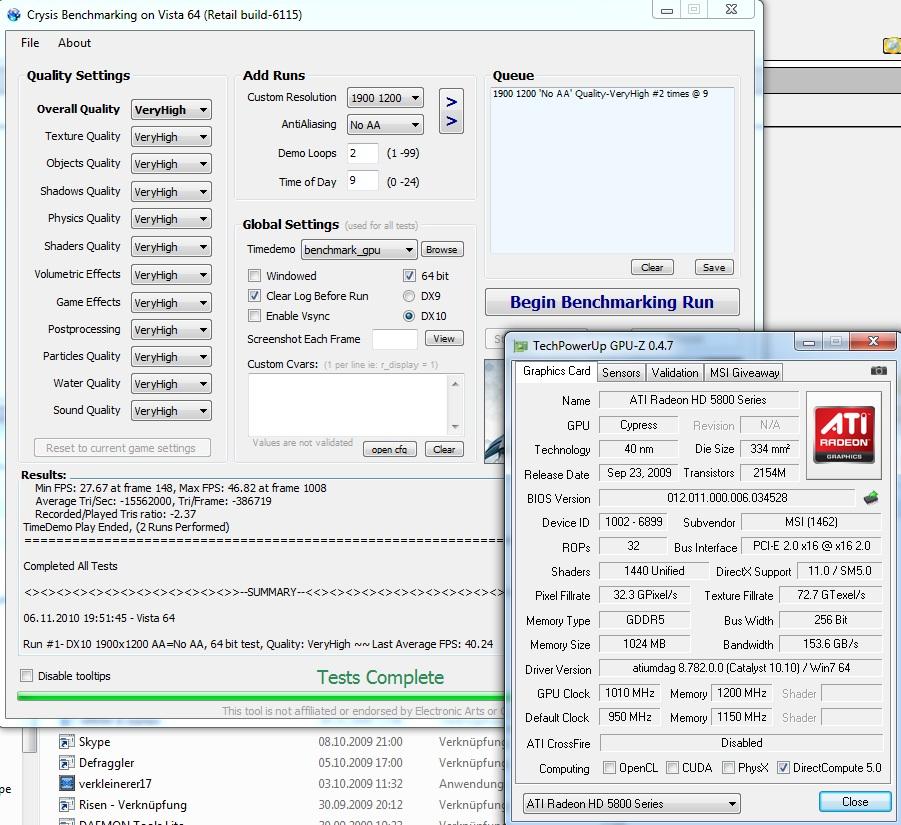Toggle the DirectCompute 5.0 checkbox
This screenshot has width=901, height=825.
click(783, 768)
